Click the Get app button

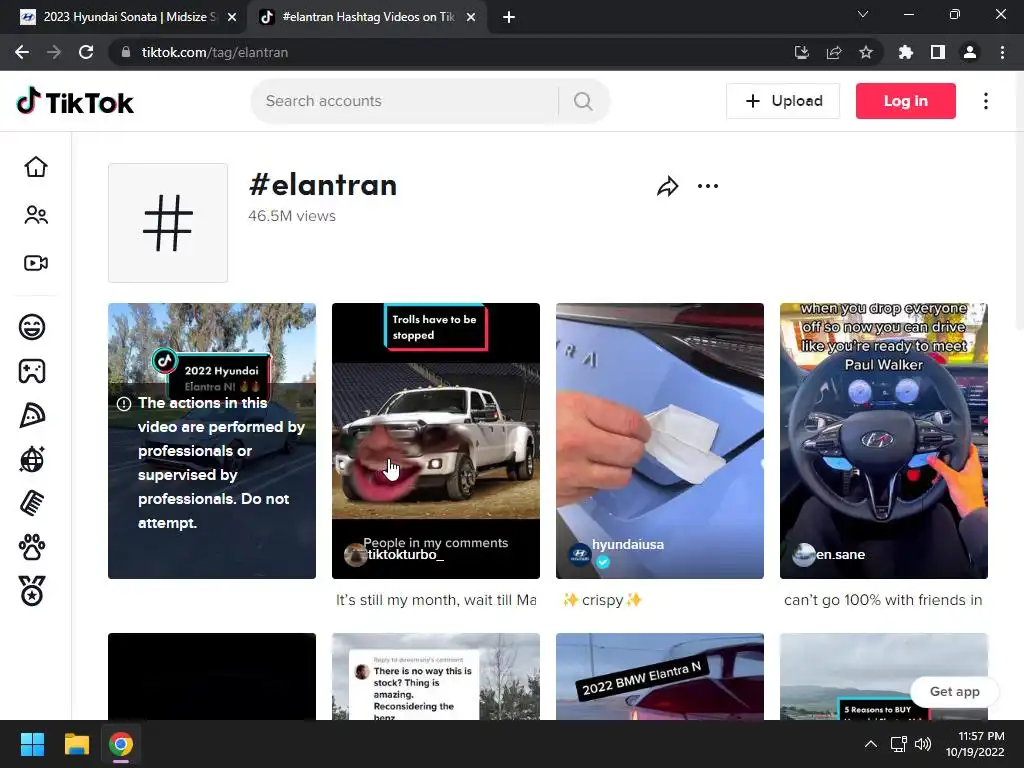tap(955, 692)
